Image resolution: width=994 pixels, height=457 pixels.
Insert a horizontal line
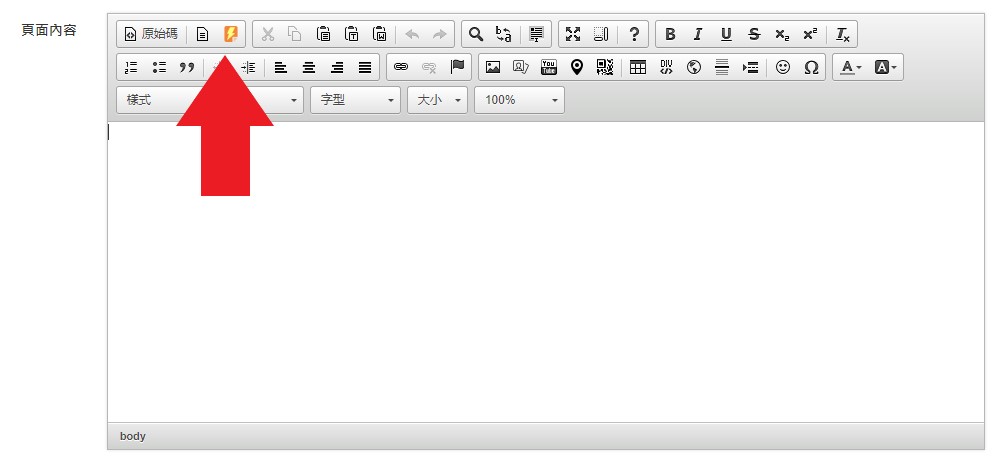click(722, 67)
